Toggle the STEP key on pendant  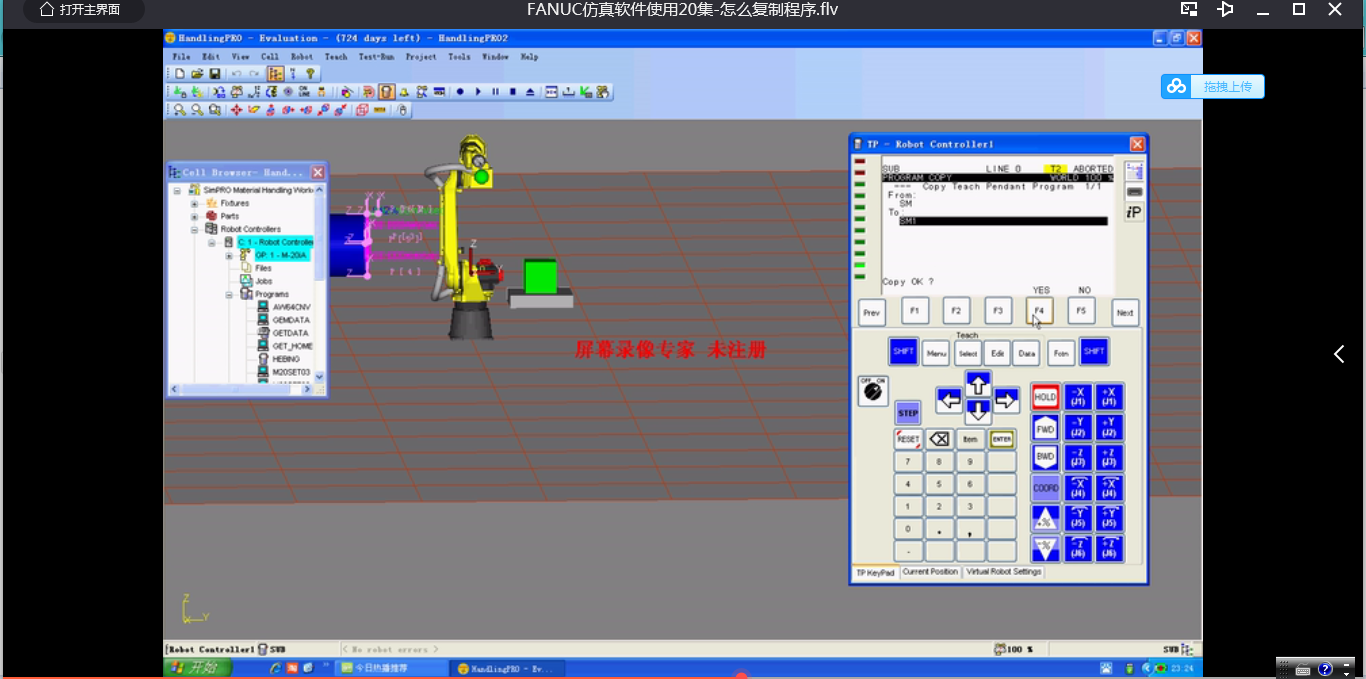pos(907,413)
